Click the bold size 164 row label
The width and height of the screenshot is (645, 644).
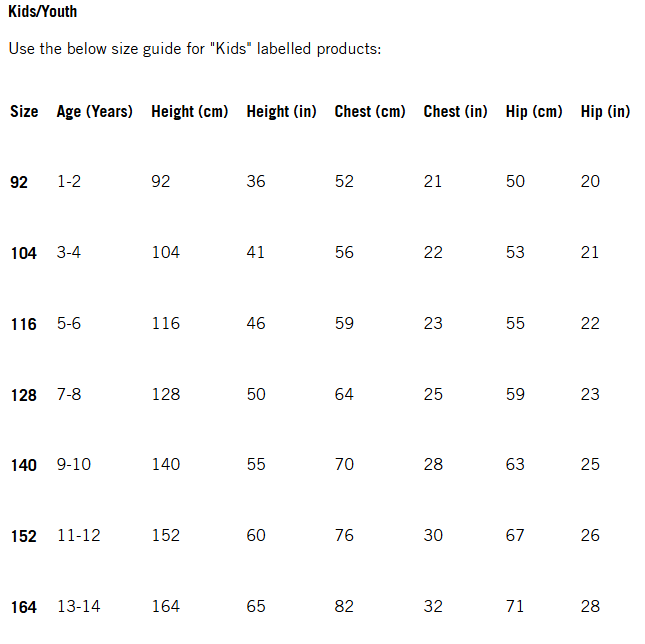point(23,607)
